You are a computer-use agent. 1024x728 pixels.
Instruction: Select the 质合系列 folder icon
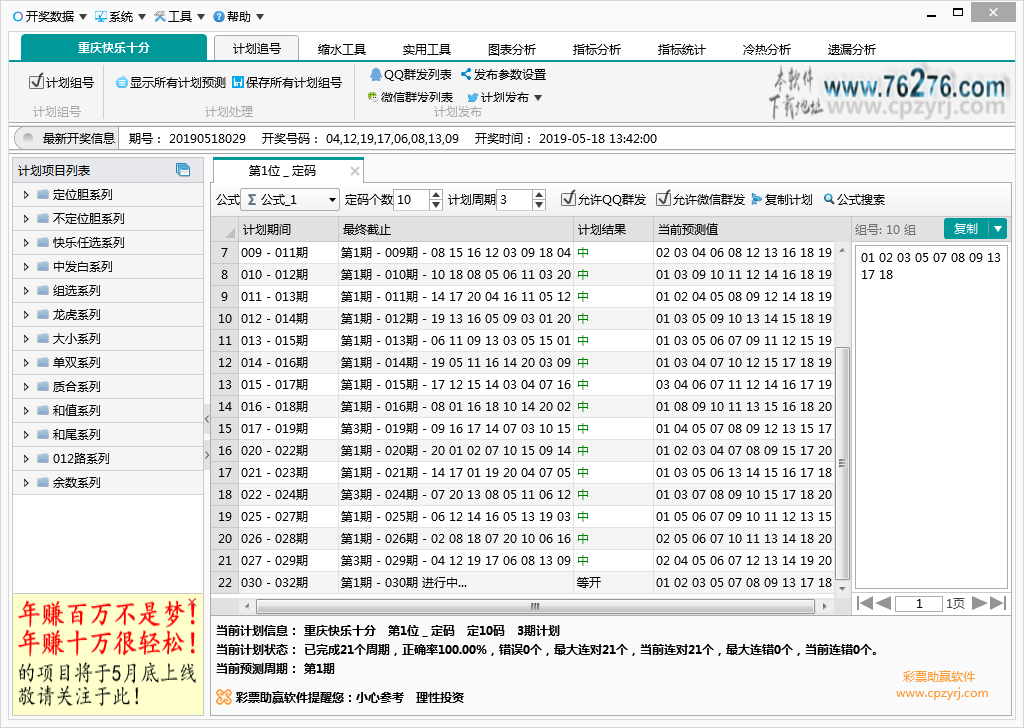click(43, 387)
